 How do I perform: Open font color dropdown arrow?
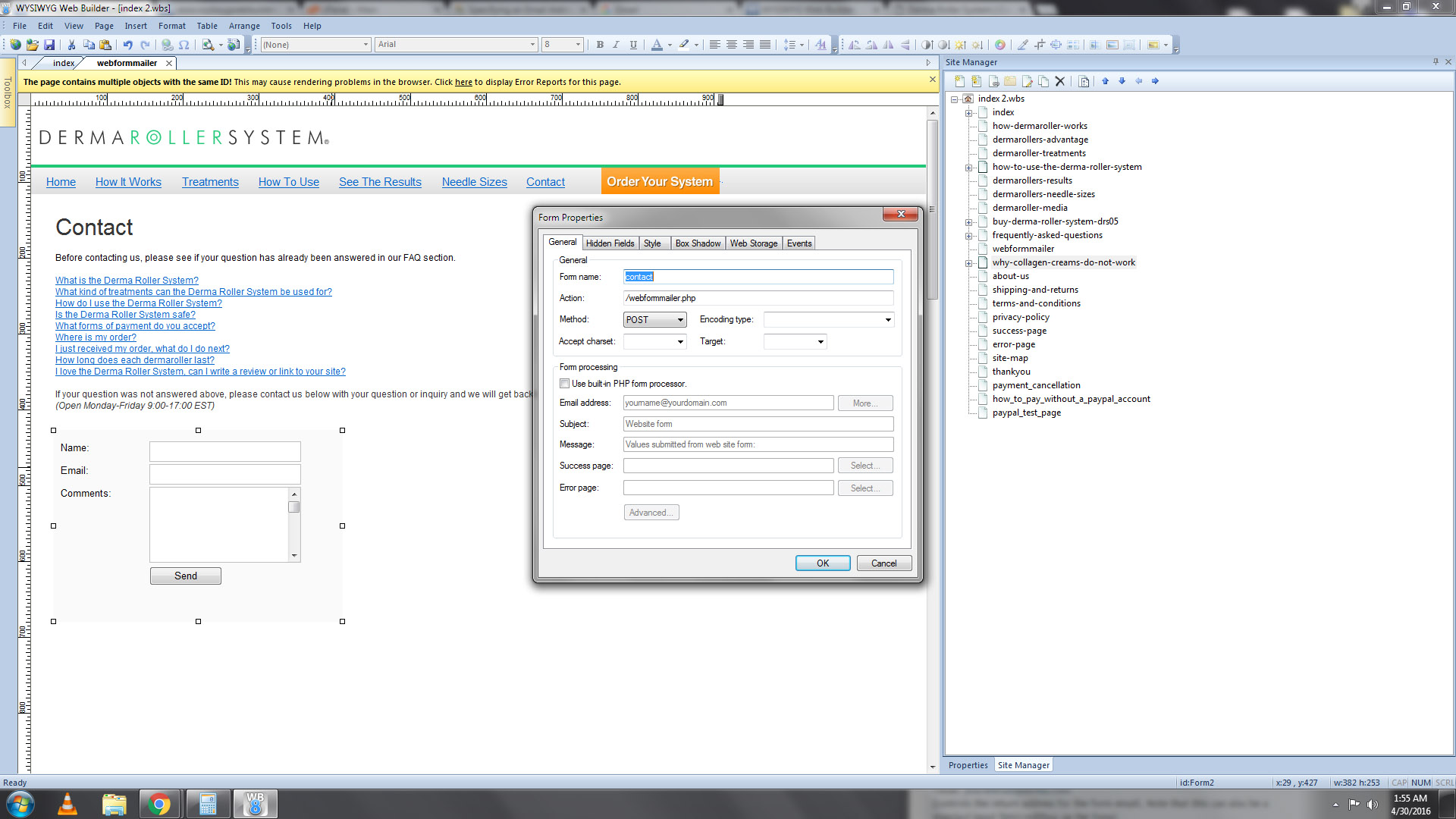[x=670, y=45]
